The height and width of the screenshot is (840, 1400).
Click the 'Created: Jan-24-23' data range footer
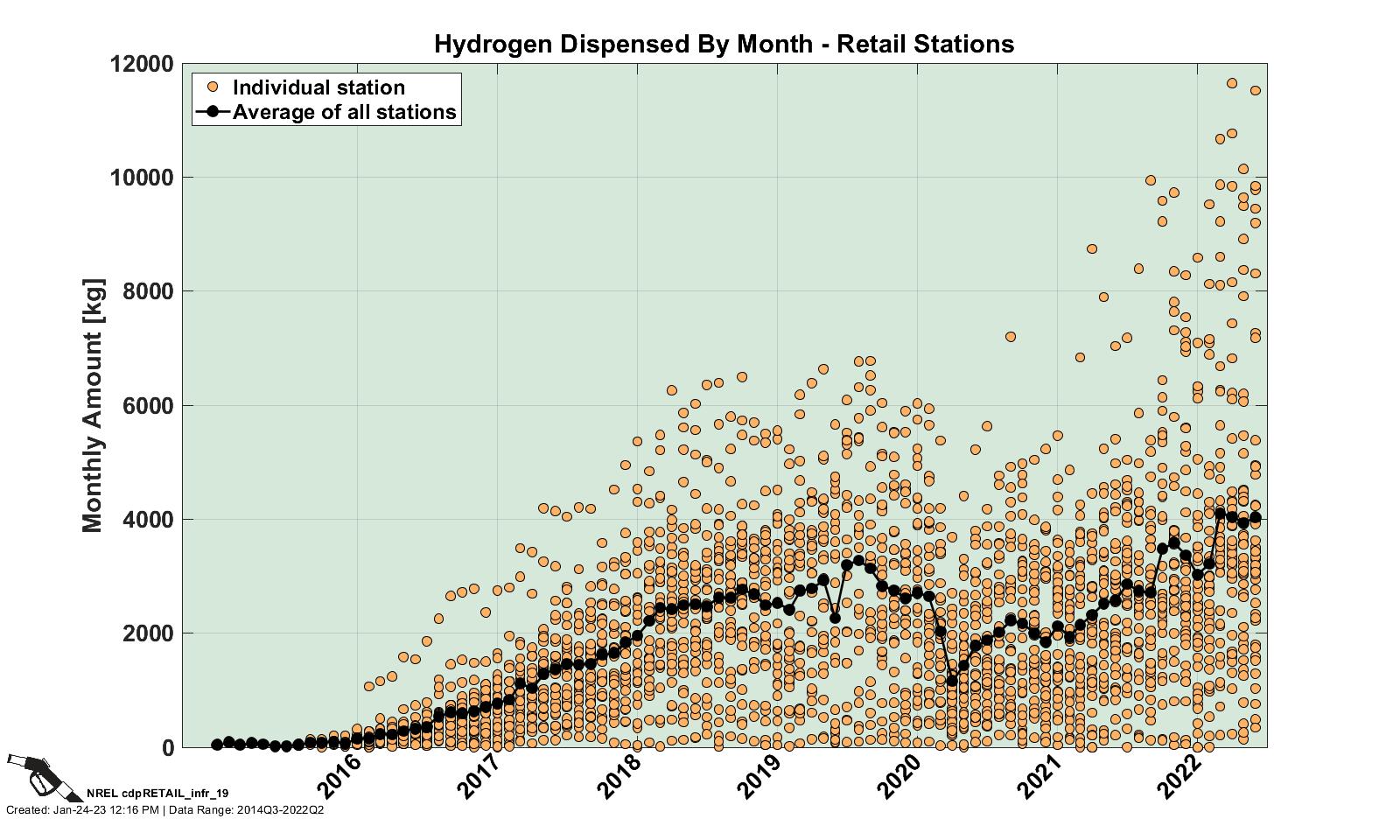click(x=164, y=810)
